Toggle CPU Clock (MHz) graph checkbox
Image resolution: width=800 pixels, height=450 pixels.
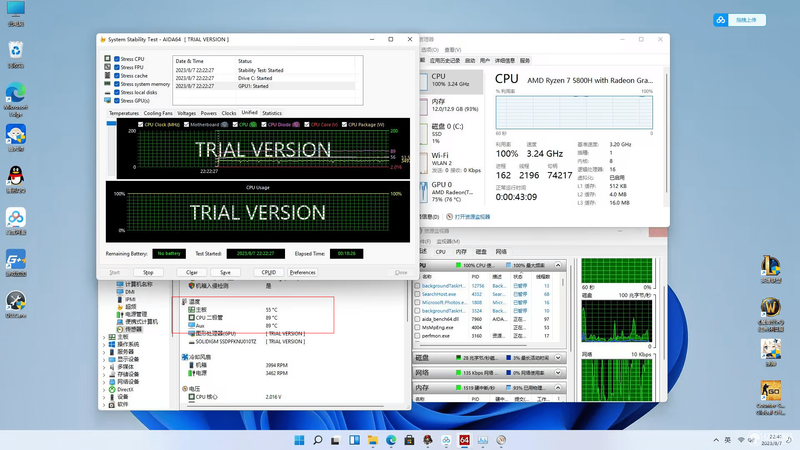[140, 124]
